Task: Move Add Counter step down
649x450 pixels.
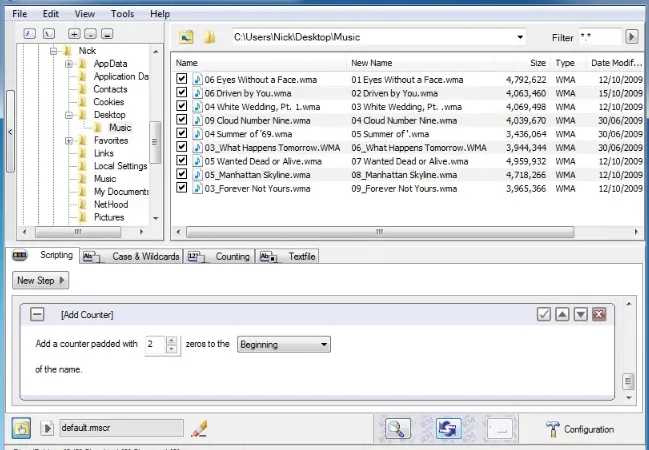Action: (581, 314)
